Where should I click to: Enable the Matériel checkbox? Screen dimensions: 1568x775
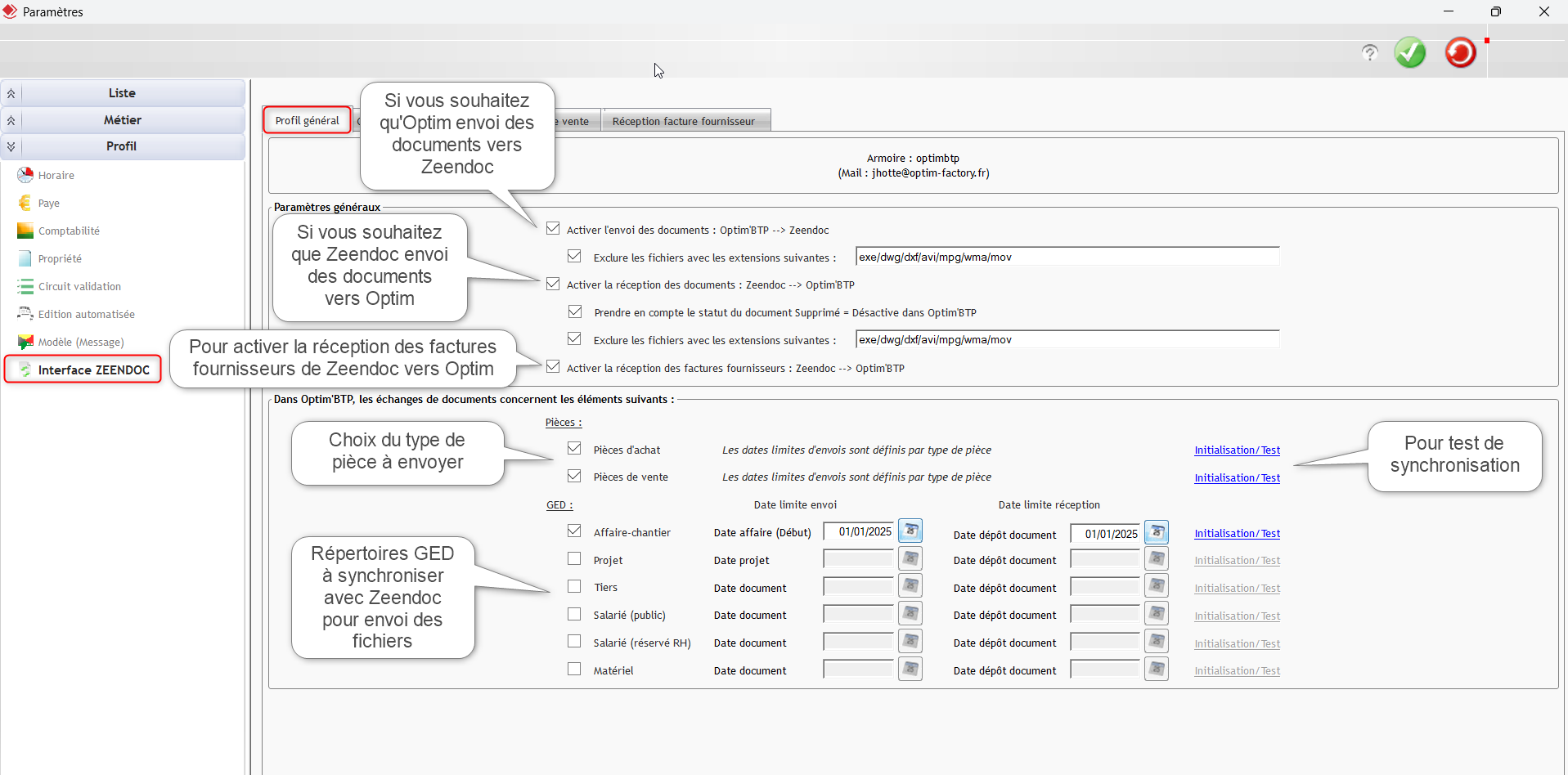click(574, 670)
